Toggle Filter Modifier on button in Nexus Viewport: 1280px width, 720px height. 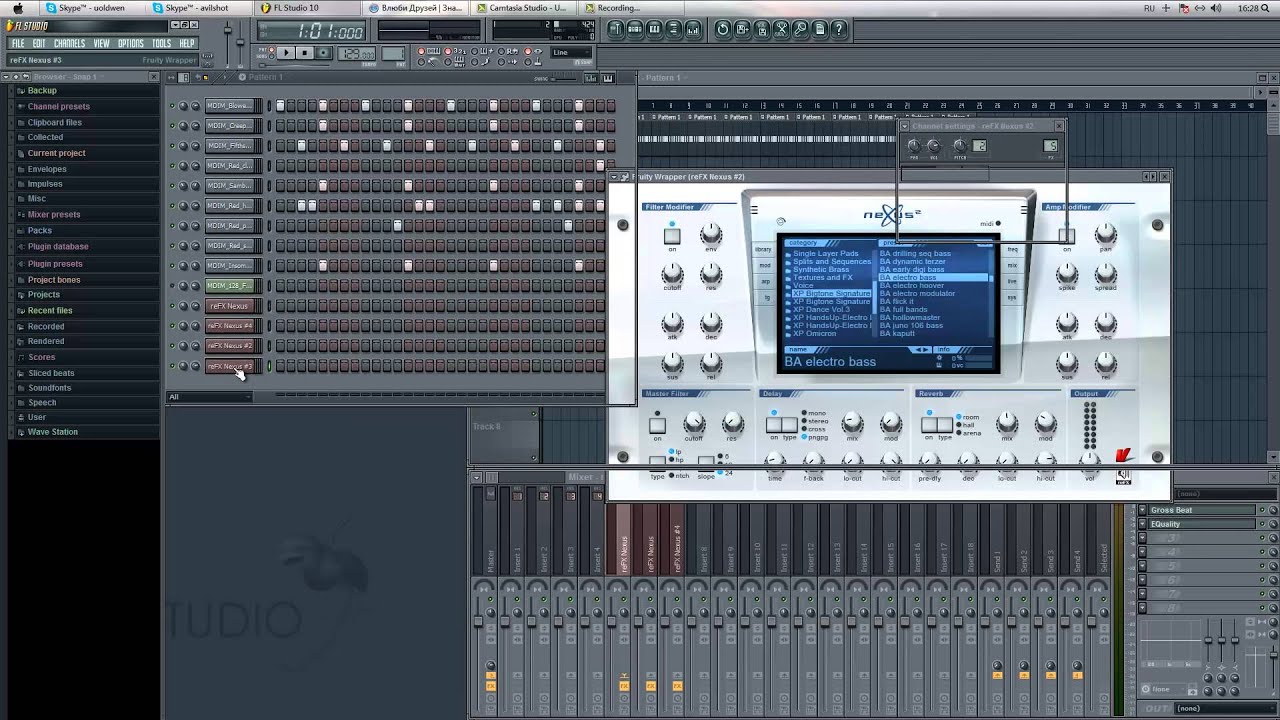point(672,236)
